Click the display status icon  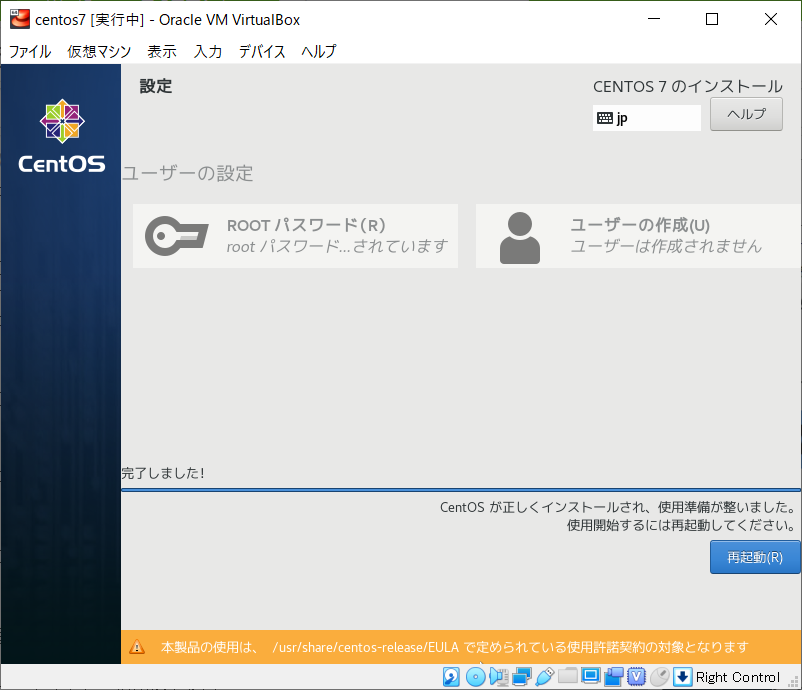click(591, 676)
